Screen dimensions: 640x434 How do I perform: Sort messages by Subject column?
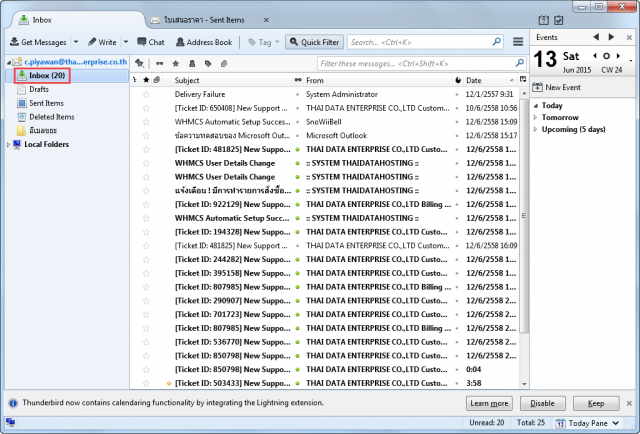(x=187, y=80)
